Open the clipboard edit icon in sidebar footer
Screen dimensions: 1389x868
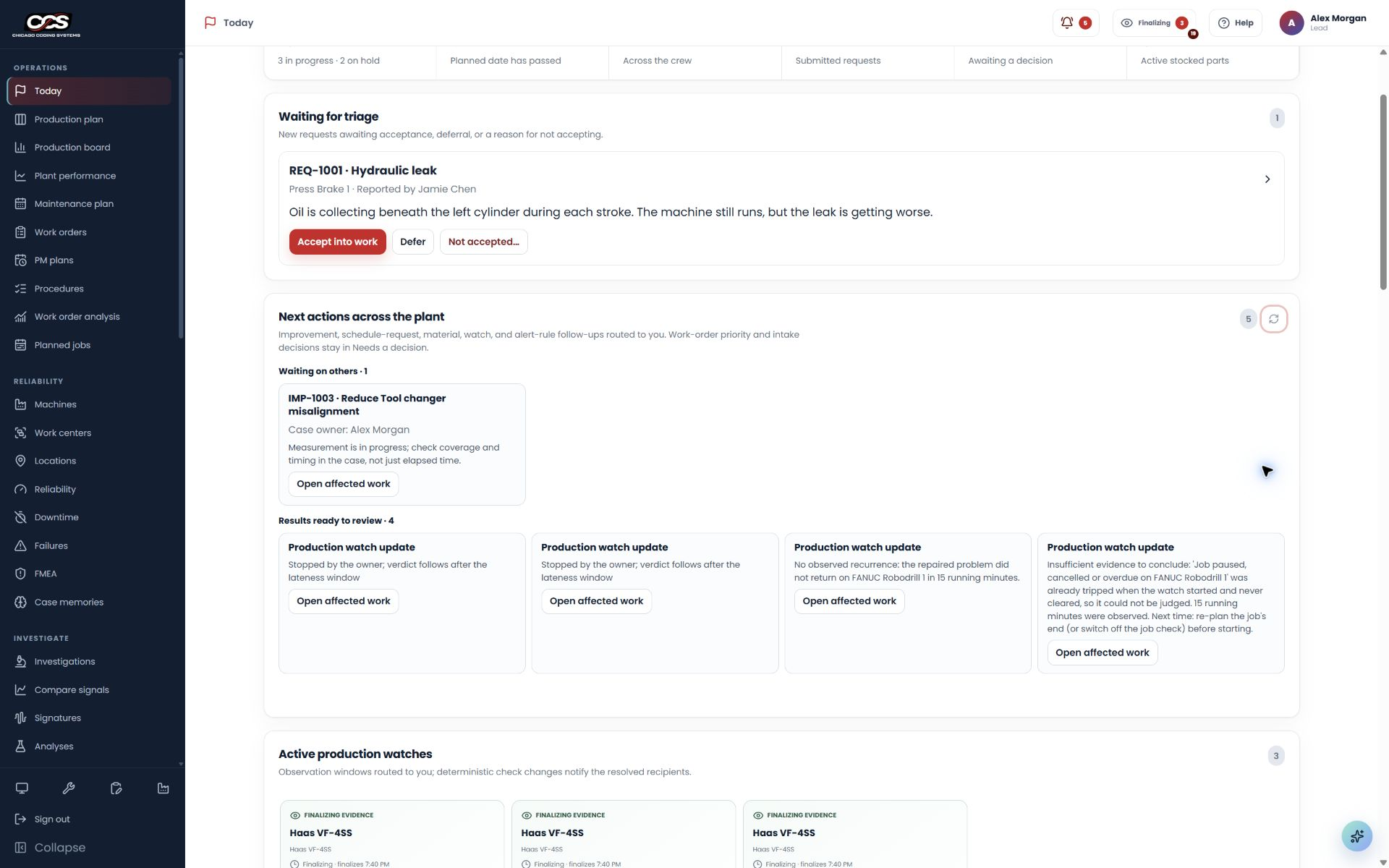click(x=116, y=788)
